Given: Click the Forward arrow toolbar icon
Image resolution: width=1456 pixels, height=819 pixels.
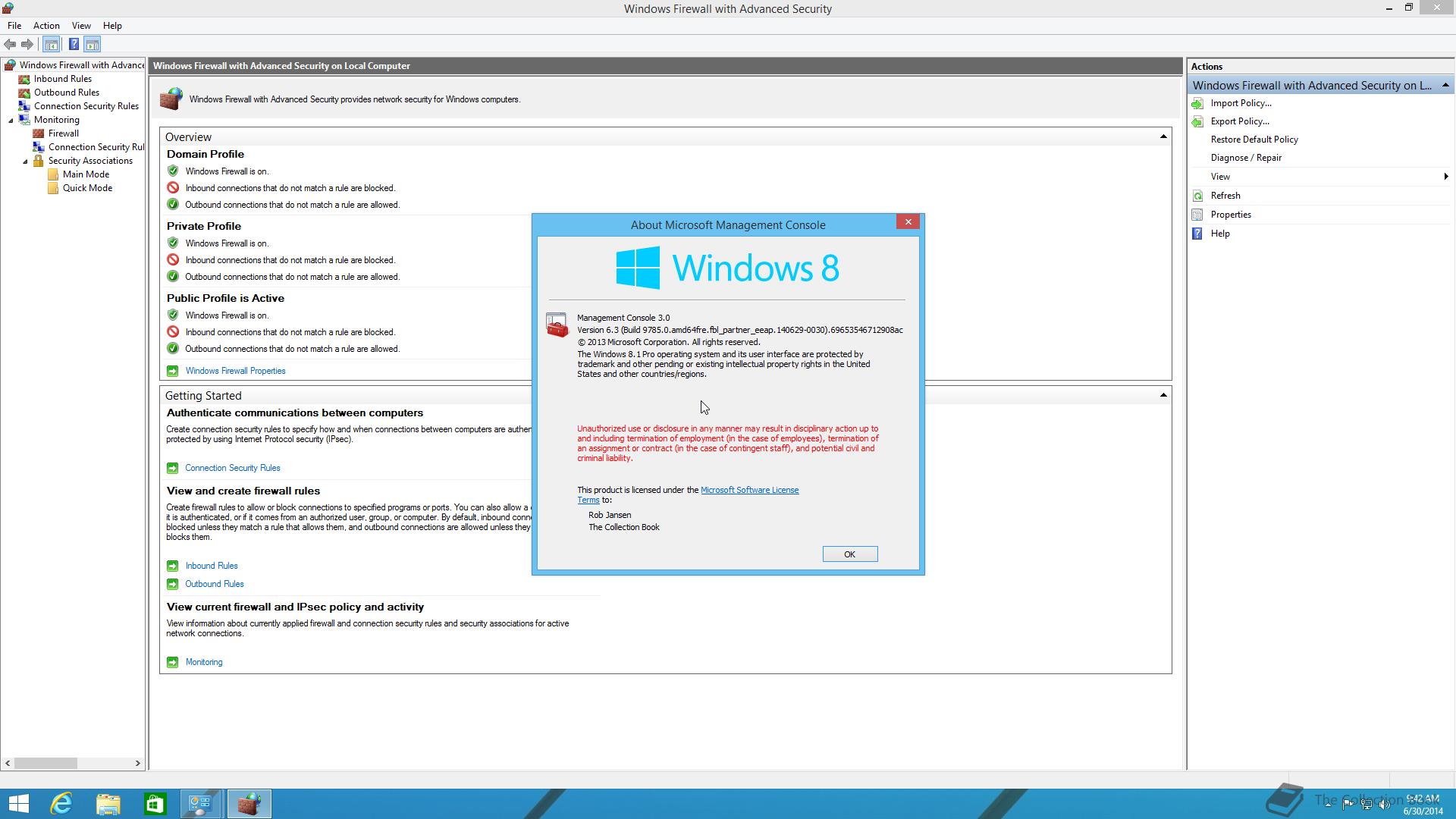Looking at the screenshot, I should pyautogui.click(x=27, y=45).
